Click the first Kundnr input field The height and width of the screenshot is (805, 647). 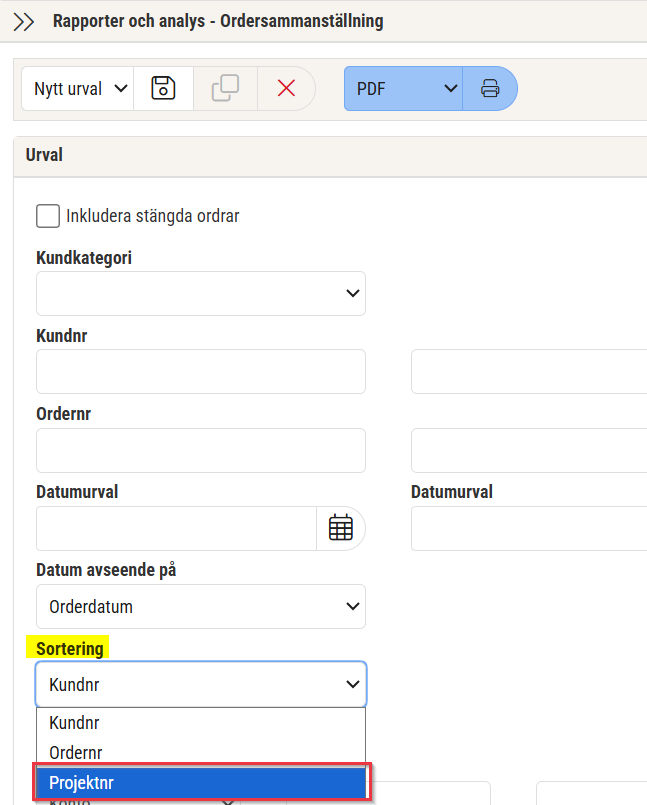[200, 372]
